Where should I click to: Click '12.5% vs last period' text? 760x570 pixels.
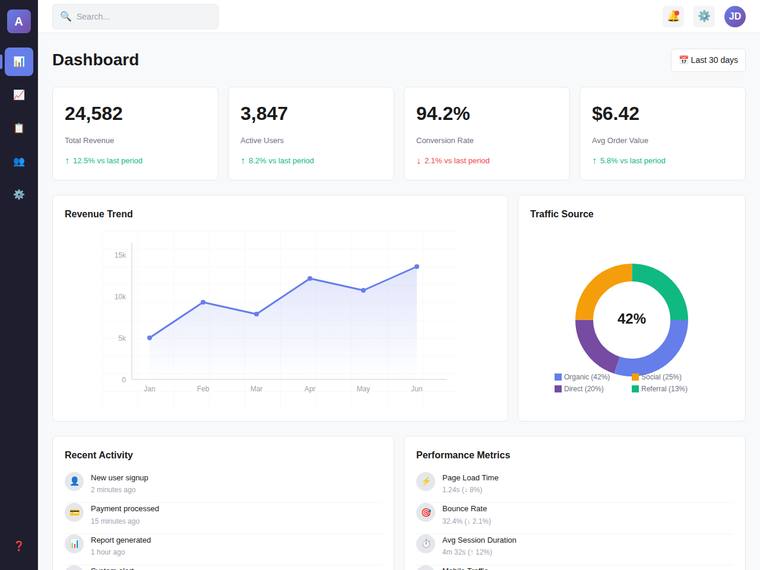108,160
